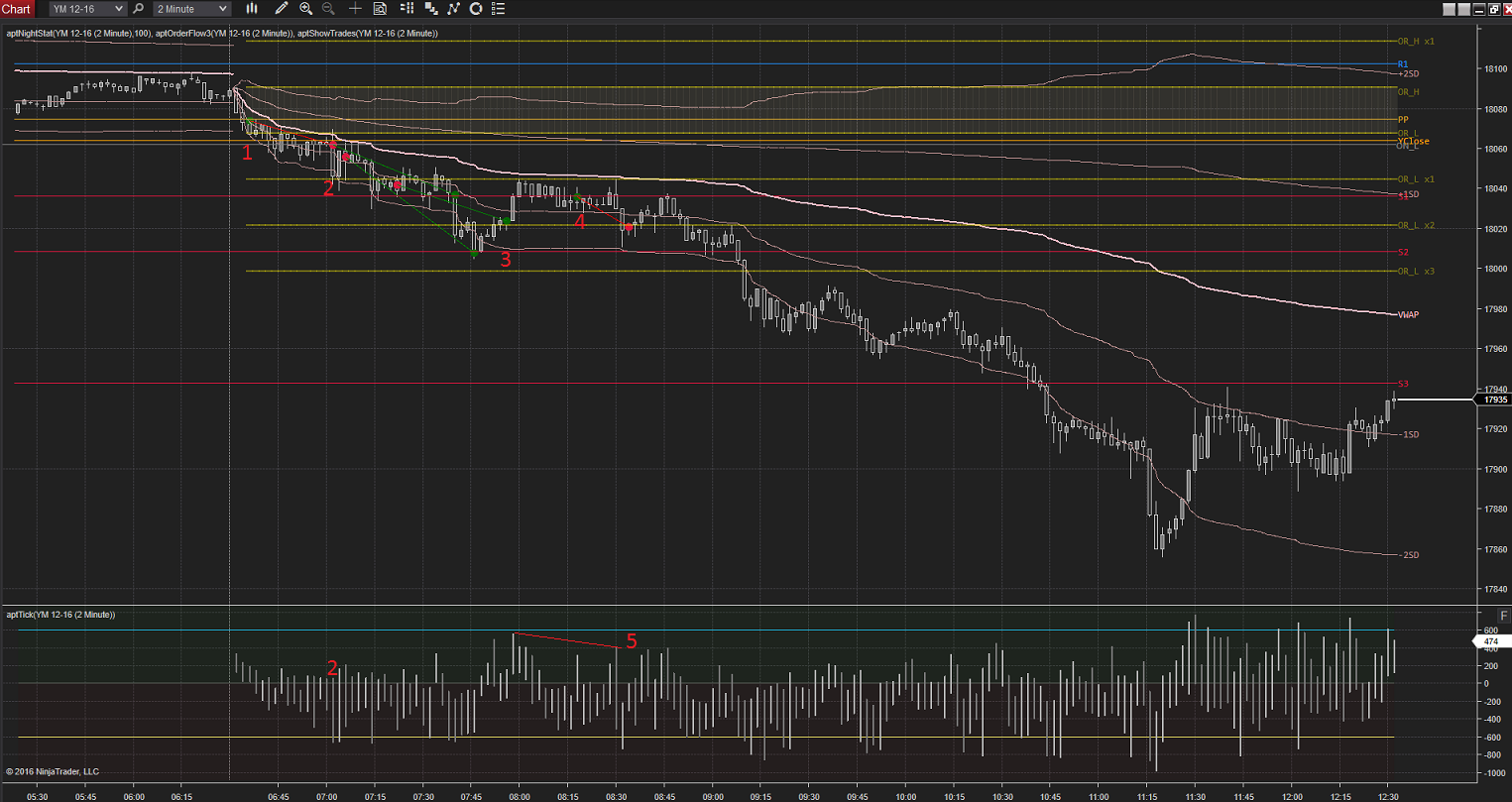The width and height of the screenshot is (1512, 802).
Task: Click the -1SD band label near 17920
Action: click(x=1409, y=434)
